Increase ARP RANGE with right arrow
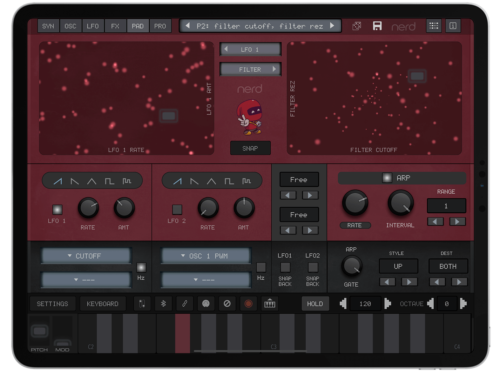The height and width of the screenshot is (373, 500). click(x=457, y=221)
